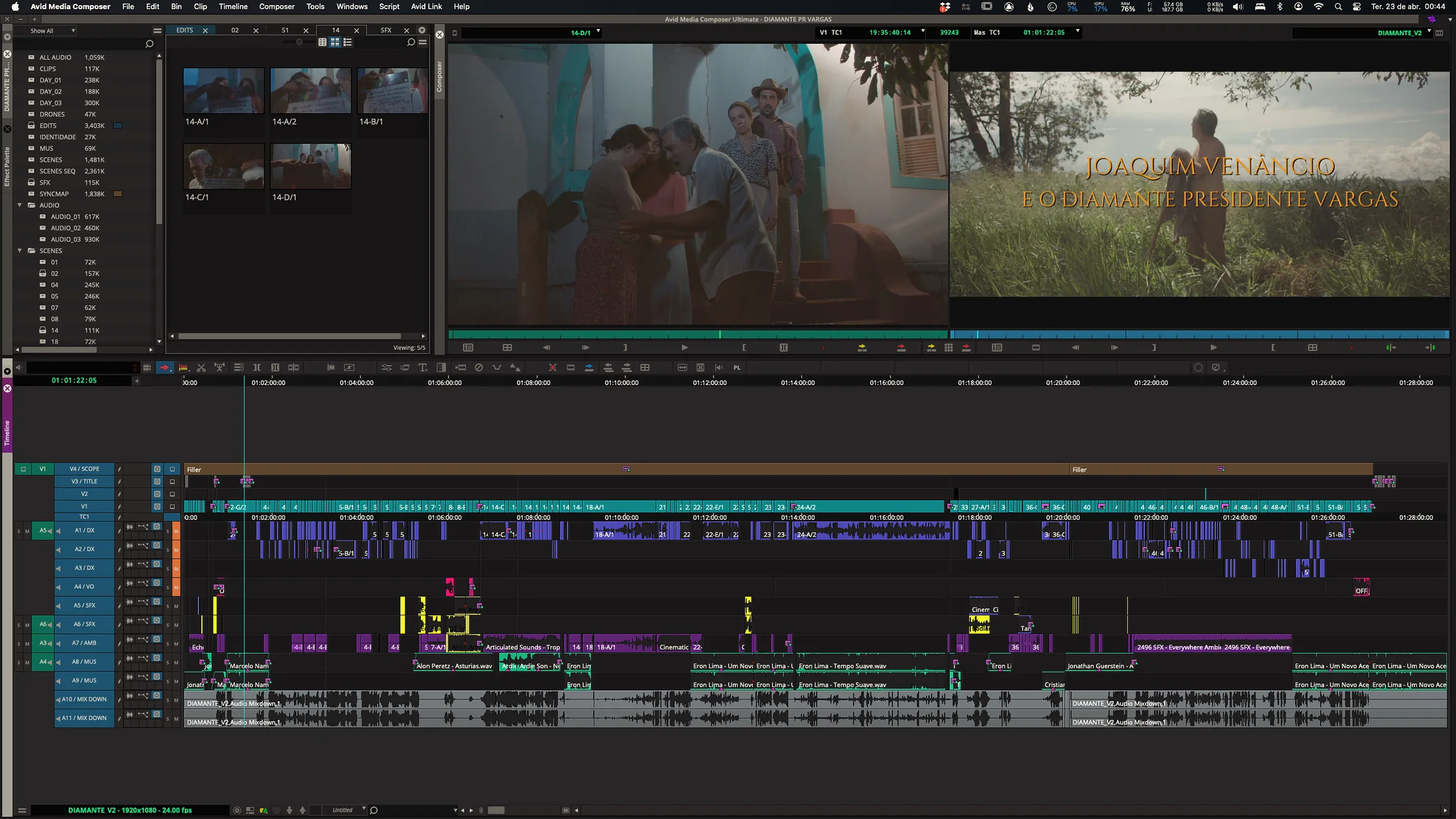This screenshot has height=819, width=1456.
Task: Click macOS volume icon in menu bar
Action: (x=1238, y=7)
